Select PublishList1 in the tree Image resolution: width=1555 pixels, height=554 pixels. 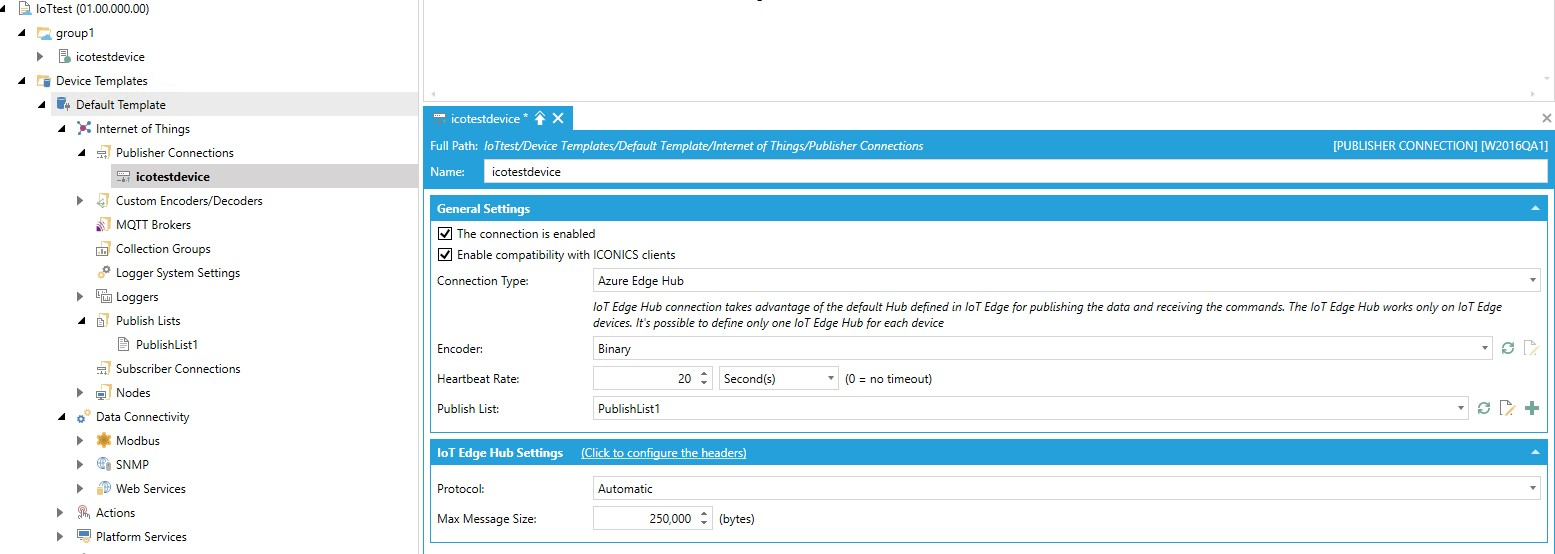pyautogui.click(x=166, y=345)
